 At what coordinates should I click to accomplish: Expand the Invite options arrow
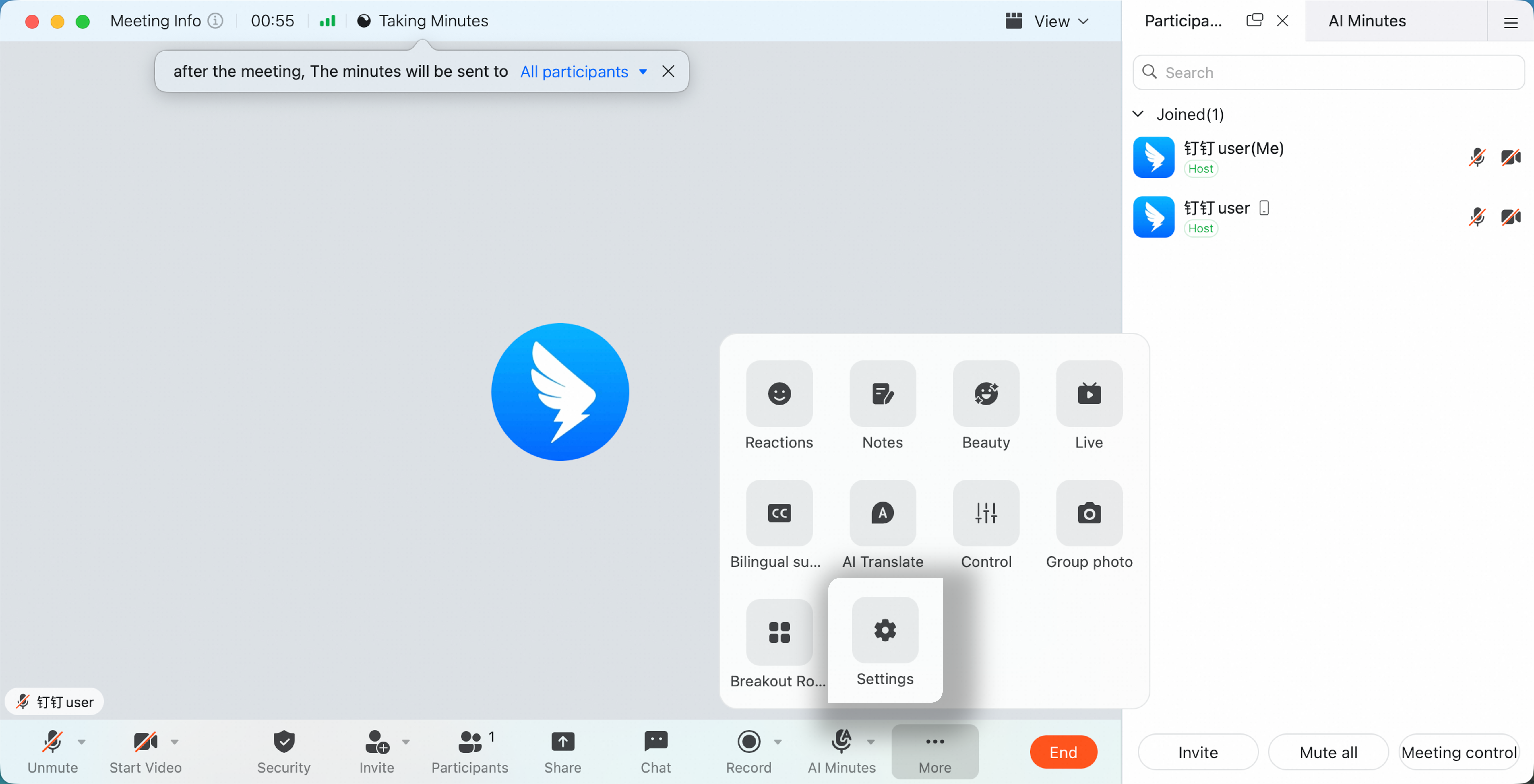406,742
